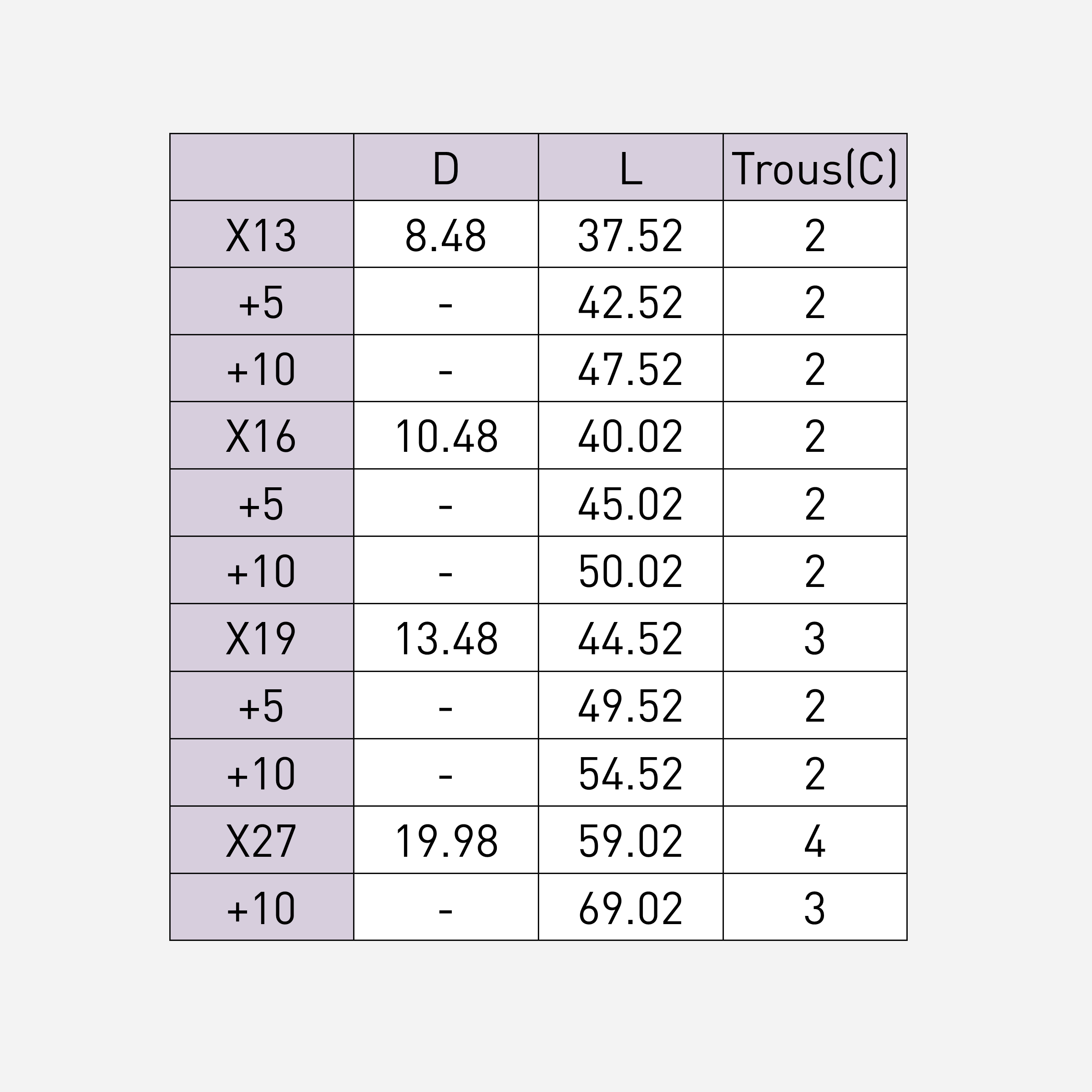Click the 59.02 length cell
1092x1092 pixels.
pos(630,840)
